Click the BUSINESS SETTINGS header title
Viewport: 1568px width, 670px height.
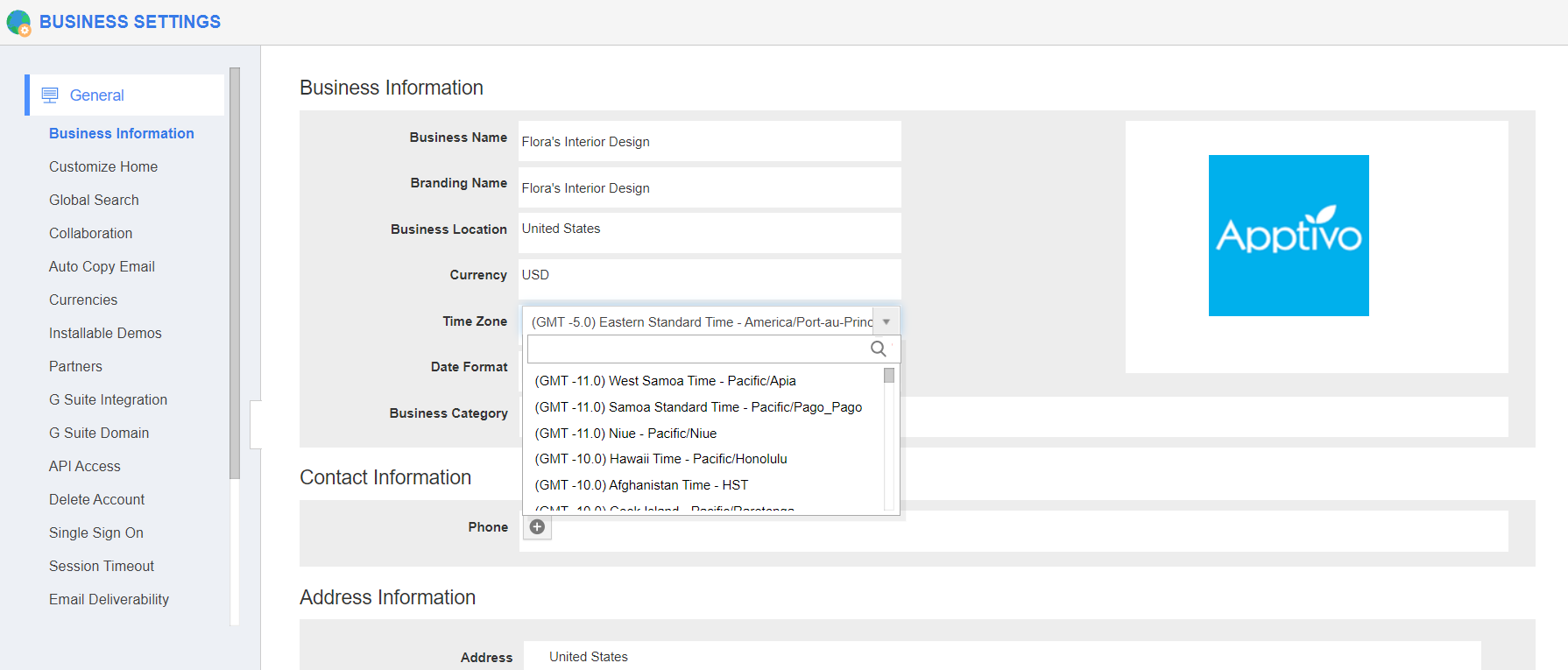[x=131, y=22]
